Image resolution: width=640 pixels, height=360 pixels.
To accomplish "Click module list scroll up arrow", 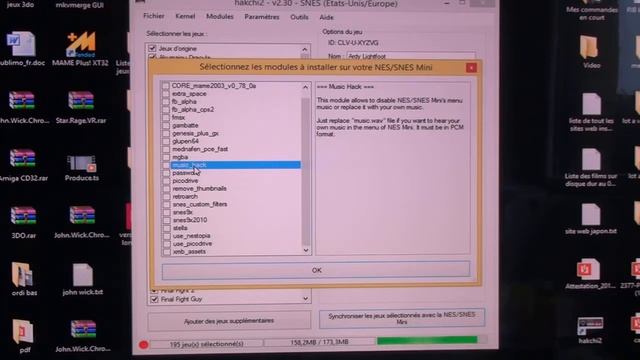I will tap(305, 87).
